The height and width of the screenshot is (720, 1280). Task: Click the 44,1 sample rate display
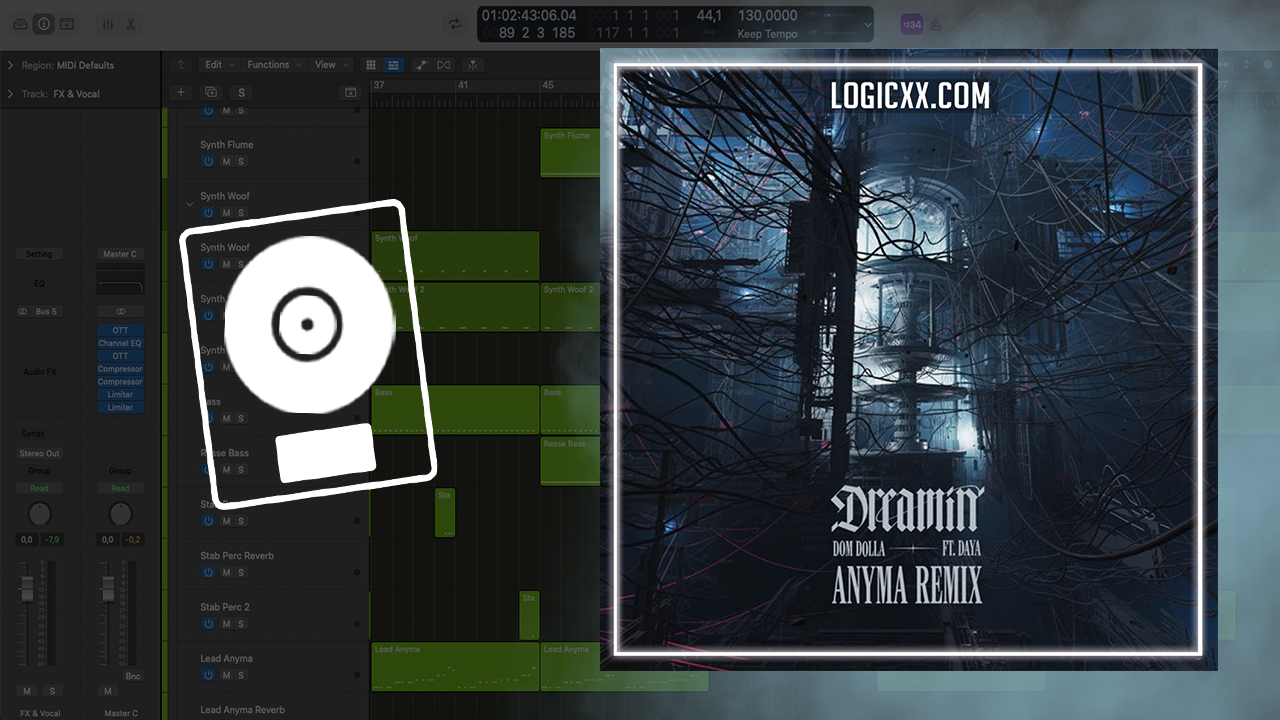point(709,16)
